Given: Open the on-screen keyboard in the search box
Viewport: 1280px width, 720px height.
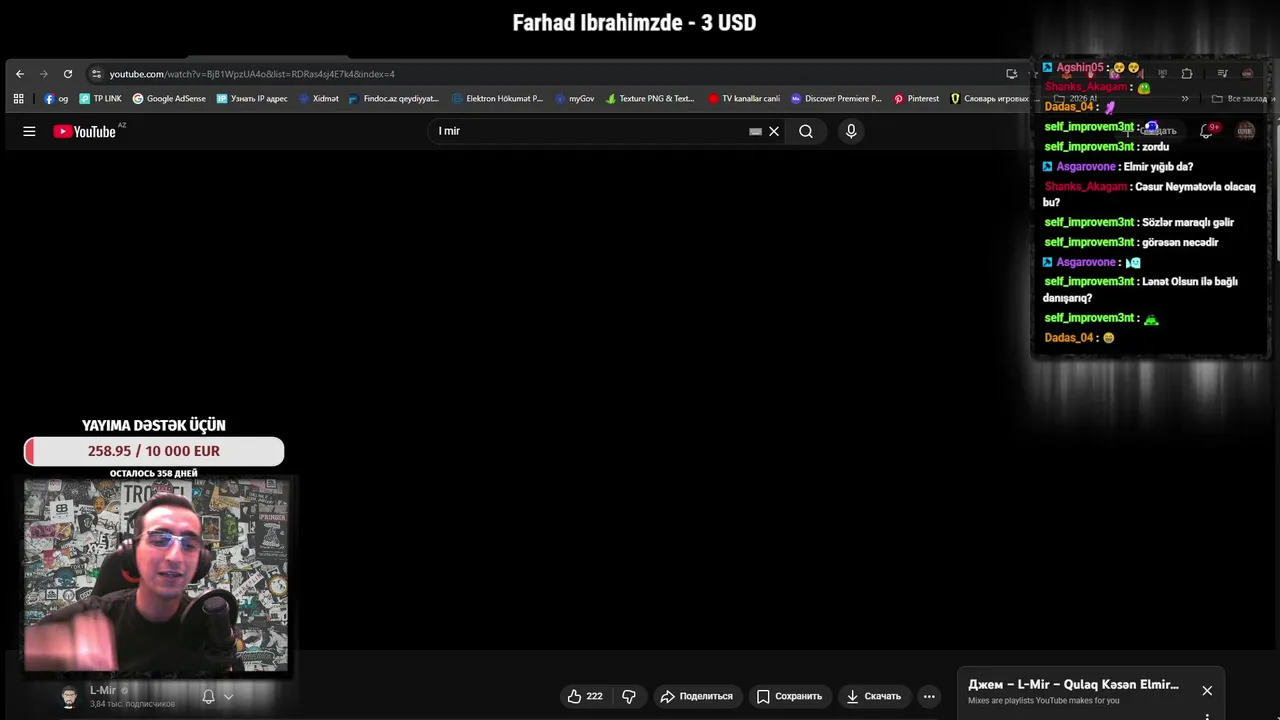Looking at the screenshot, I should [x=755, y=131].
